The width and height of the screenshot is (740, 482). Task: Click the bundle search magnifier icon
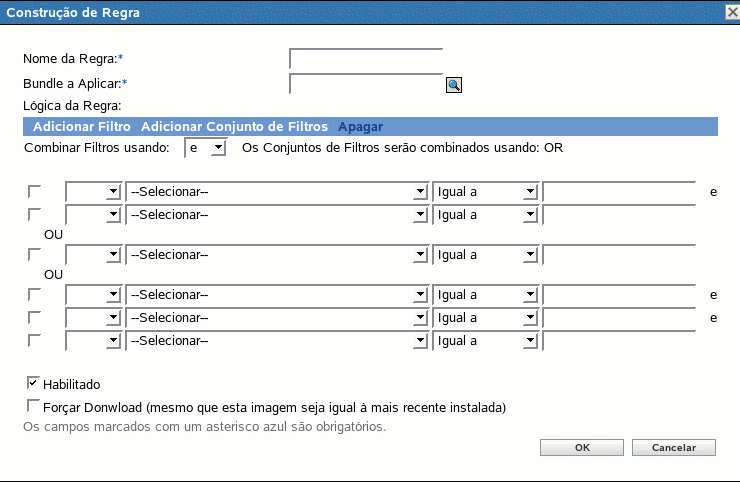[453, 85]
